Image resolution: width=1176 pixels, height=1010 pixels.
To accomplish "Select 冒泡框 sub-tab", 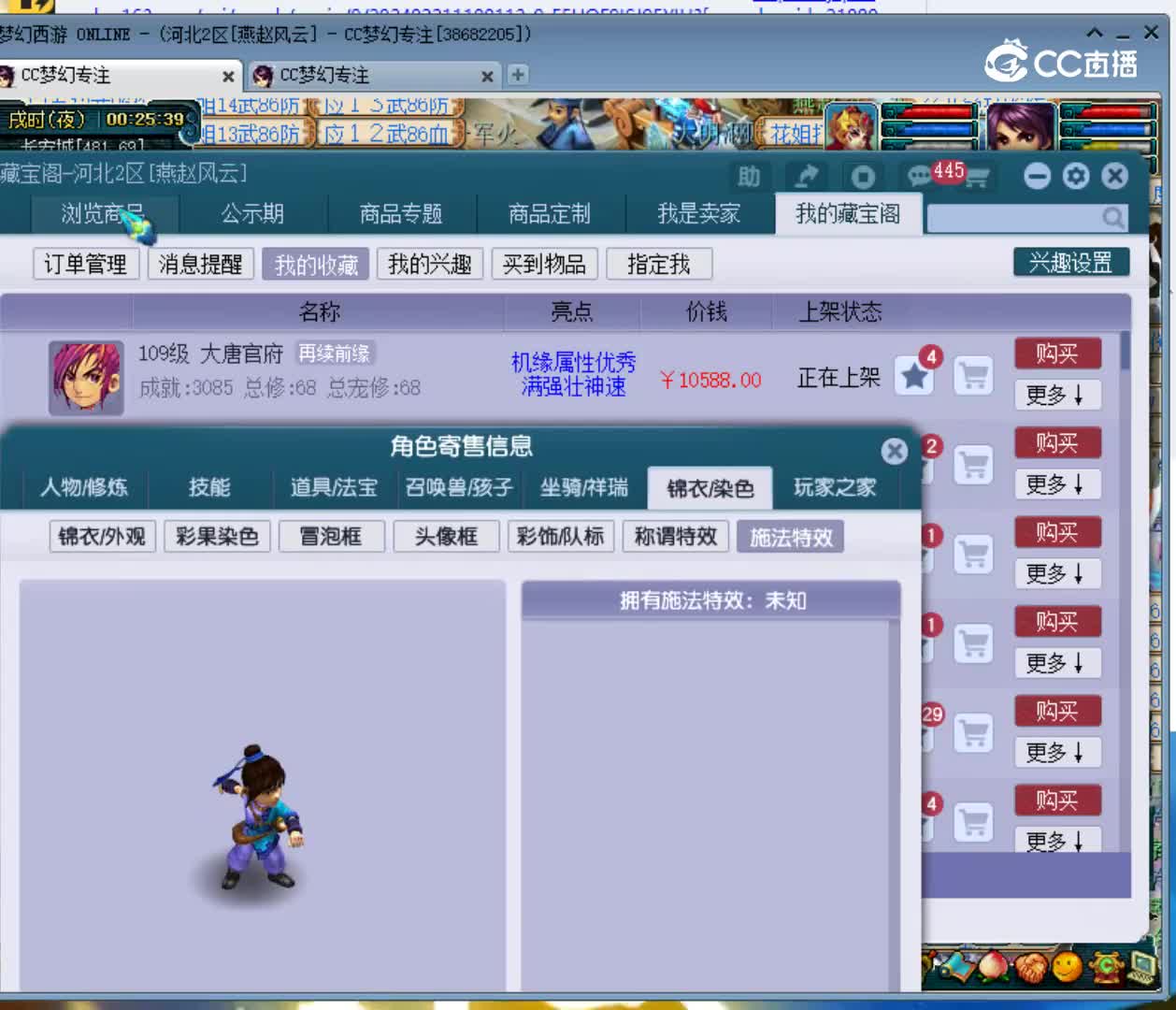I will (x=331, y=537).
